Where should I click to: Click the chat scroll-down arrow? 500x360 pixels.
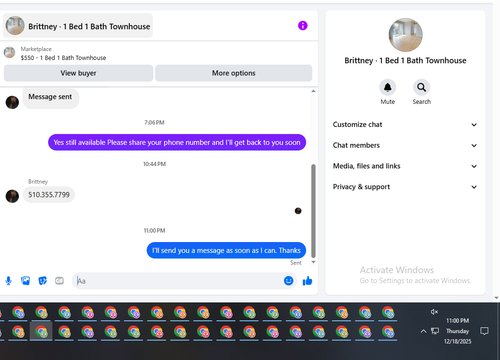pyautogui.click(x=313, y=262)
